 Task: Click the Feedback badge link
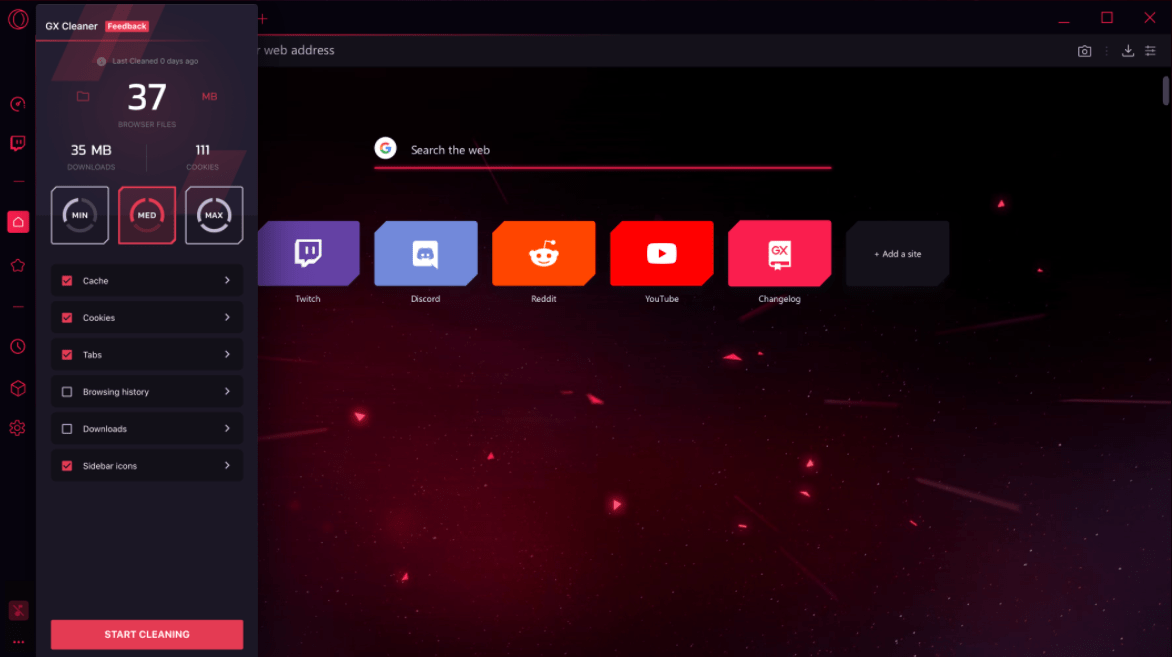[x=127, y=26]
